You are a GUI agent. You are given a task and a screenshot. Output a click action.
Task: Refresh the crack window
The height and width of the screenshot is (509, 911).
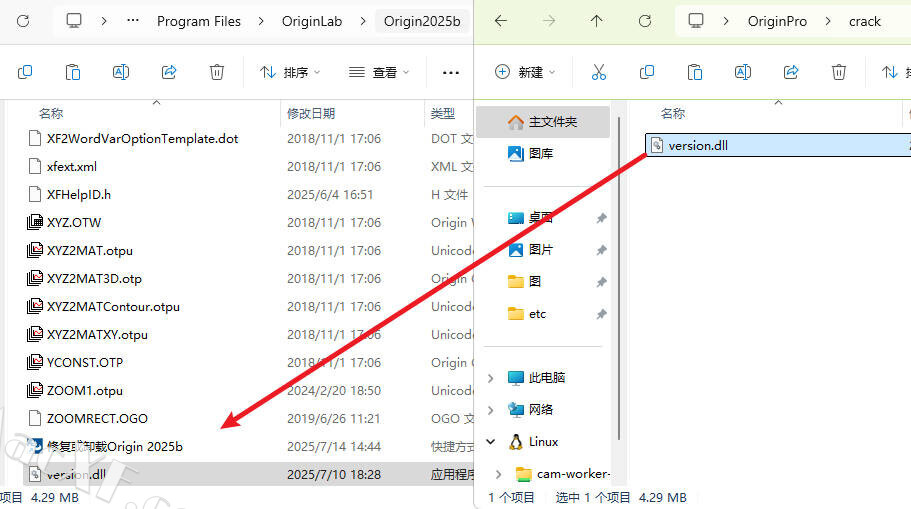pyautogui.click(x=645, y=21)
